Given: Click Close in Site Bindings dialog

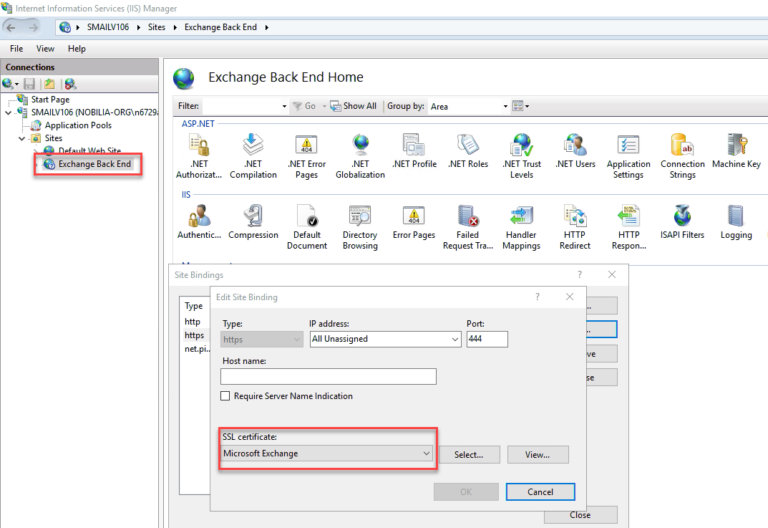Looking at the screenshot, I should [580, 515].
